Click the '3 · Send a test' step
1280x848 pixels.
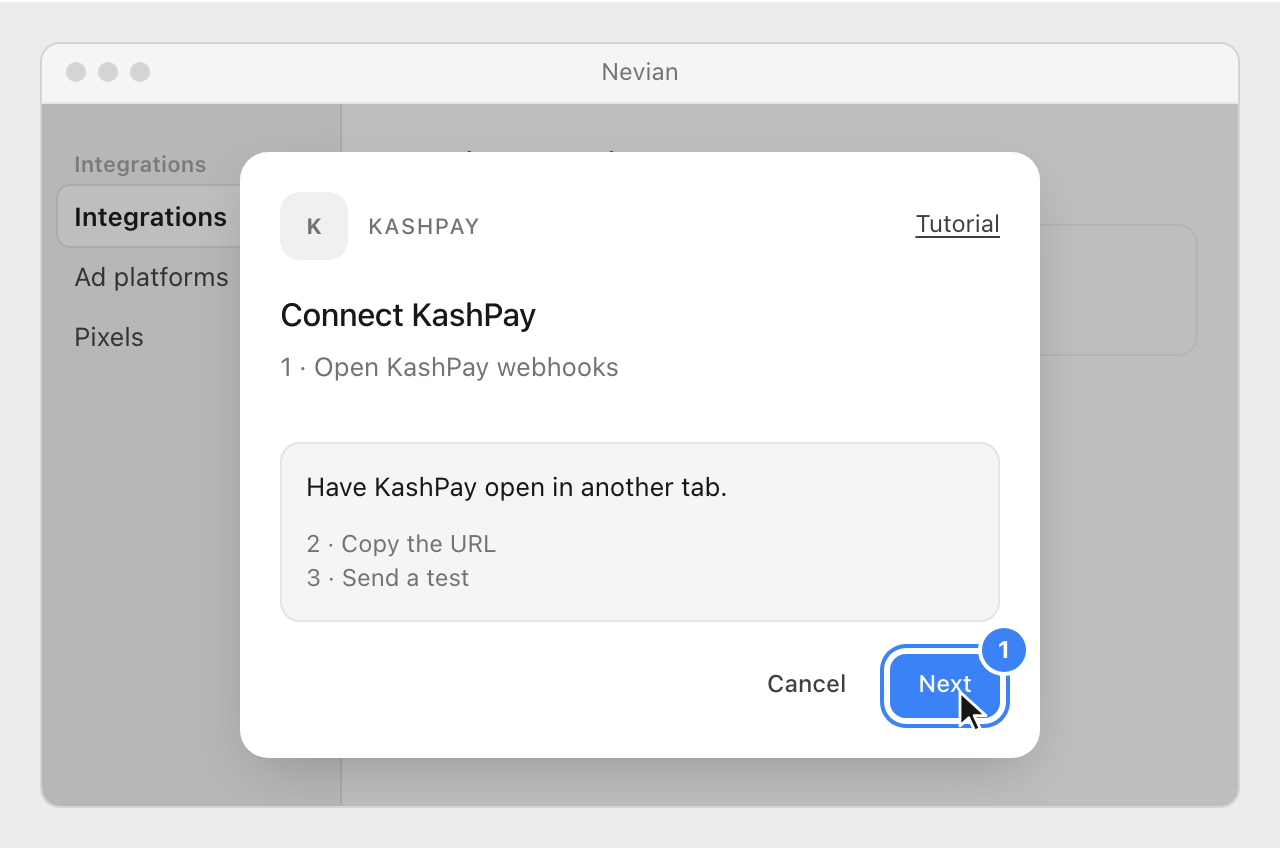pos(388,578)
